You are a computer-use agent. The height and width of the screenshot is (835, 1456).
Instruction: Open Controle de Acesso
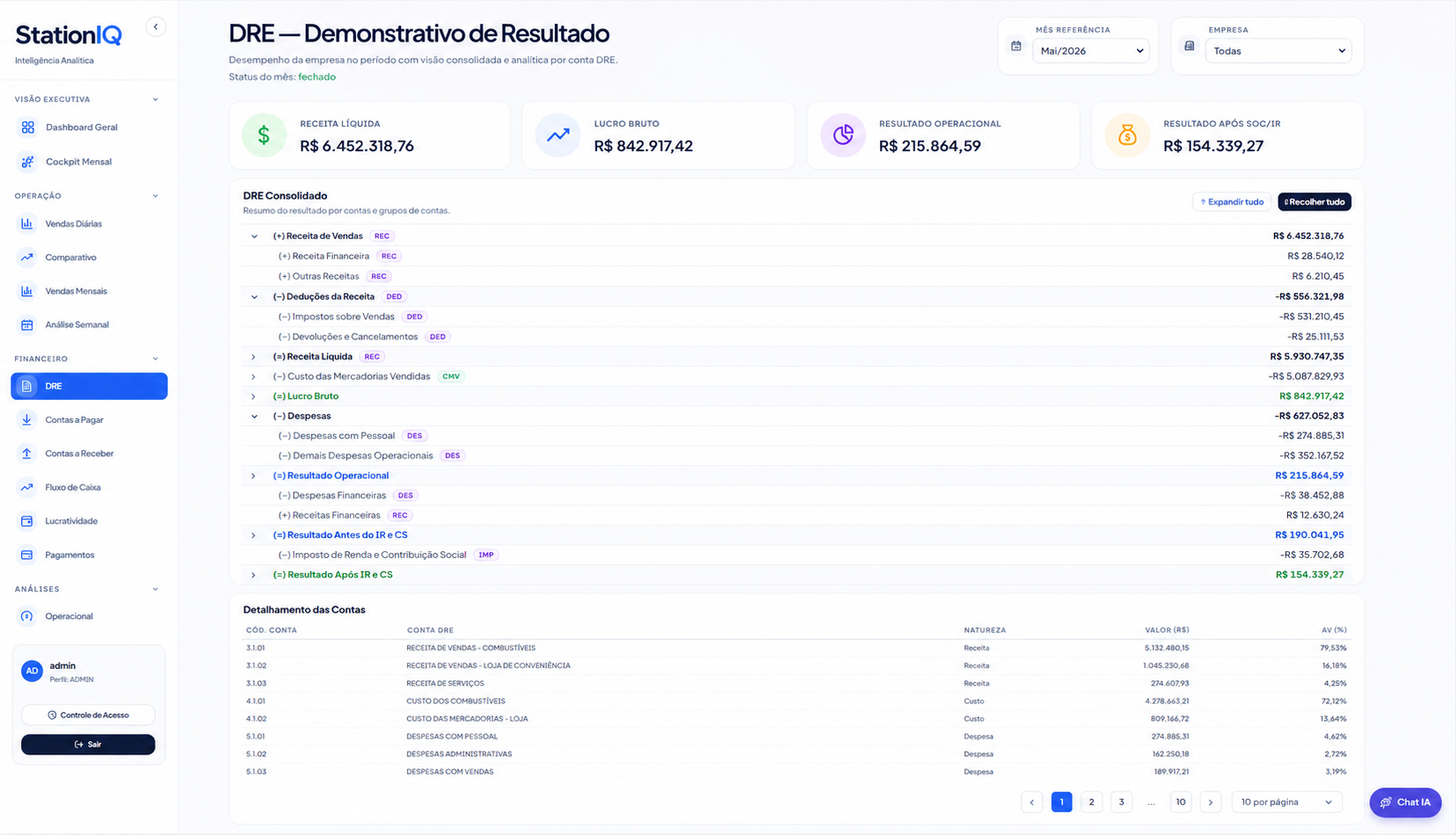(88, 715)
